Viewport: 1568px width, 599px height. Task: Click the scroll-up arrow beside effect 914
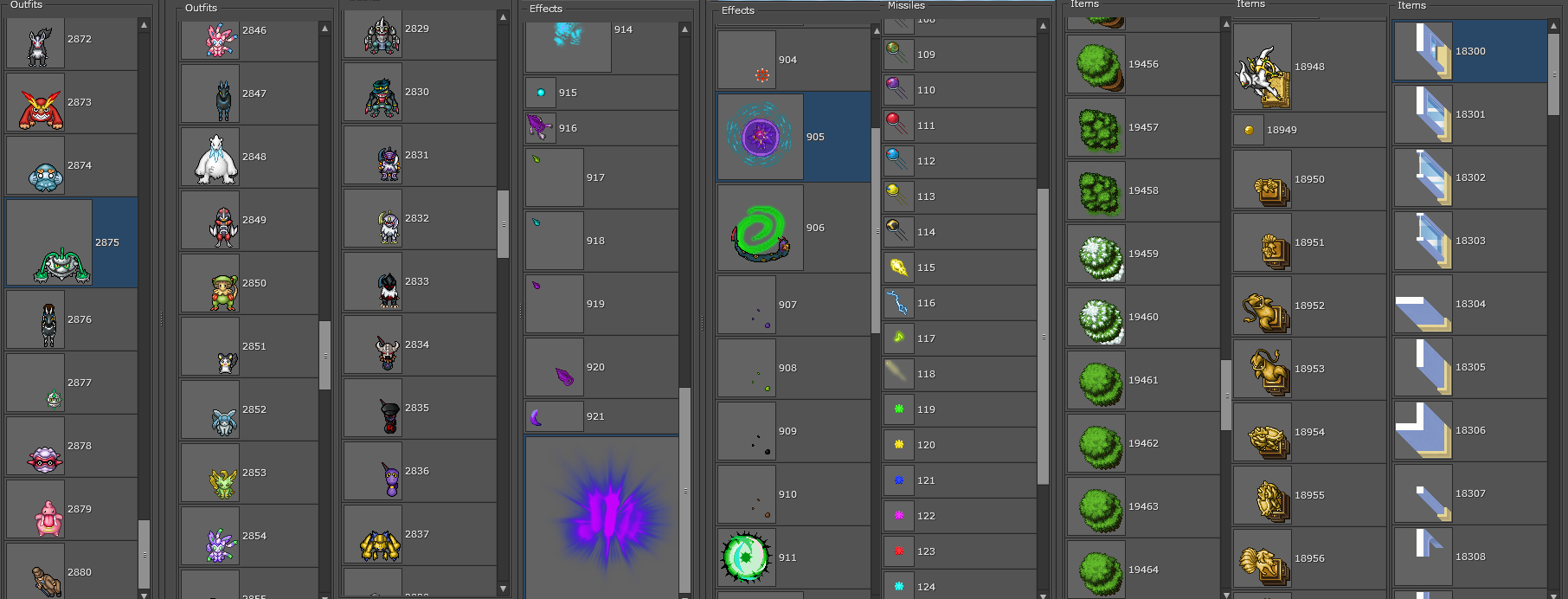[x=684, y=29]
